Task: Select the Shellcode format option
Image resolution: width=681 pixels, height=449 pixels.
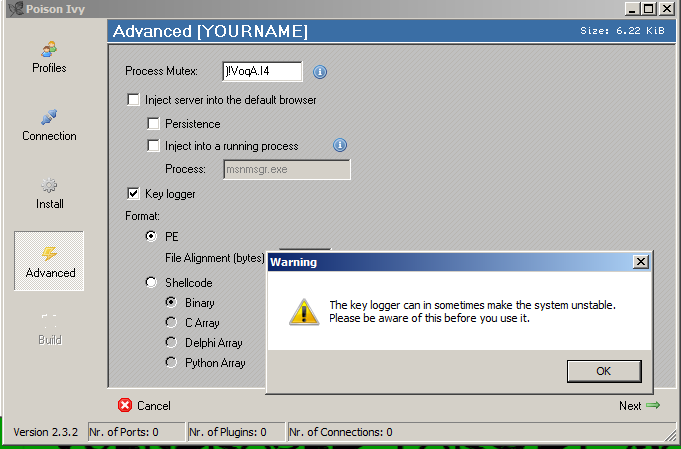Action: pyautogui.click(x=151, y=282)
